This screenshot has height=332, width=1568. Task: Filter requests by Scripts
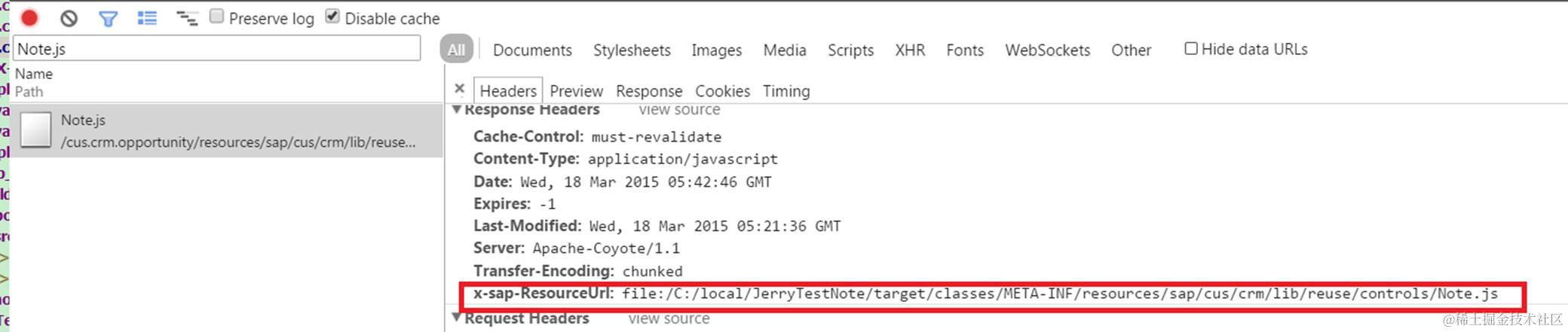tap(850, 50)
